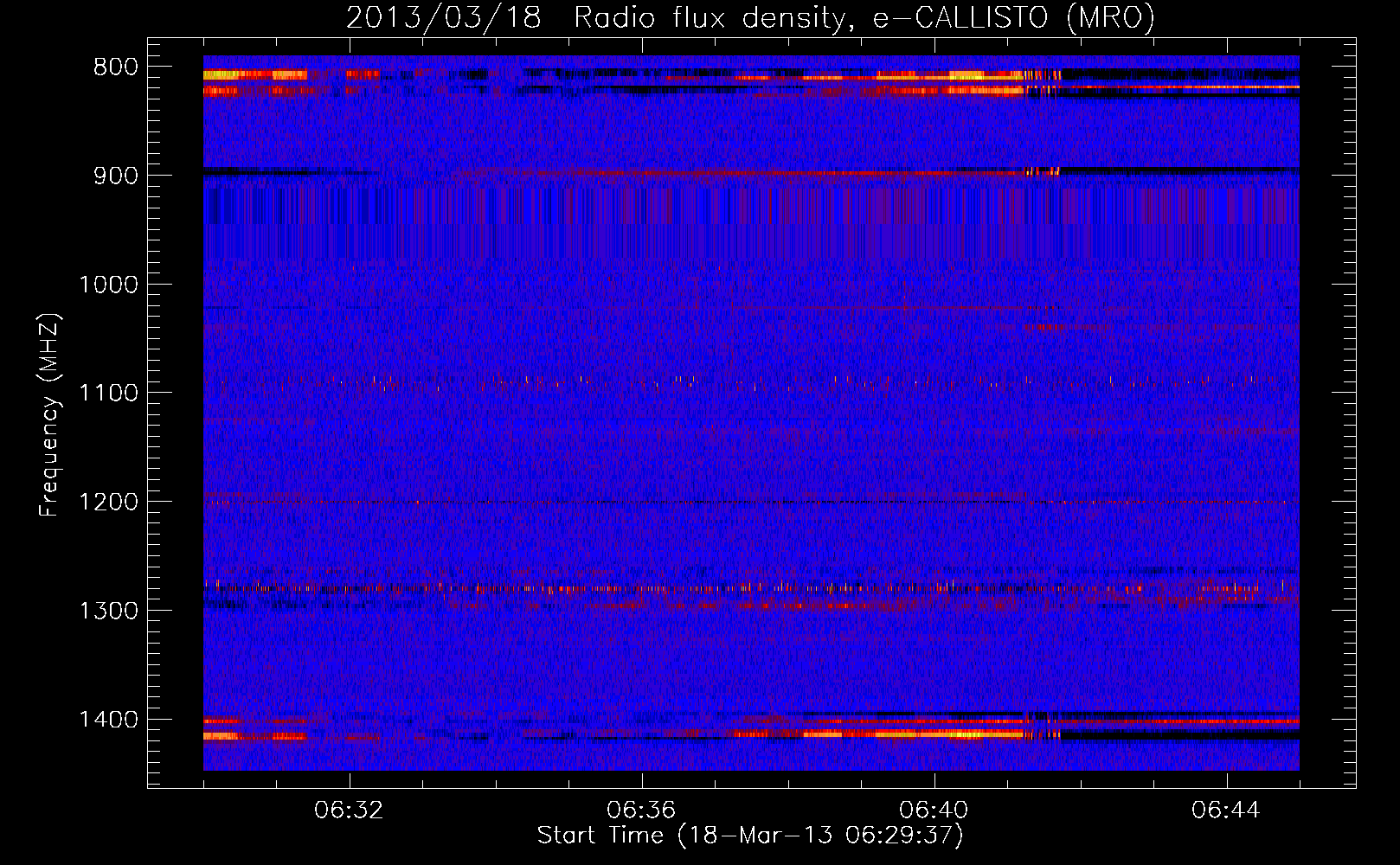The image size is (1400, 865).
Task: Select the 900 frequency tick label
Action: [x=115, y=176]
